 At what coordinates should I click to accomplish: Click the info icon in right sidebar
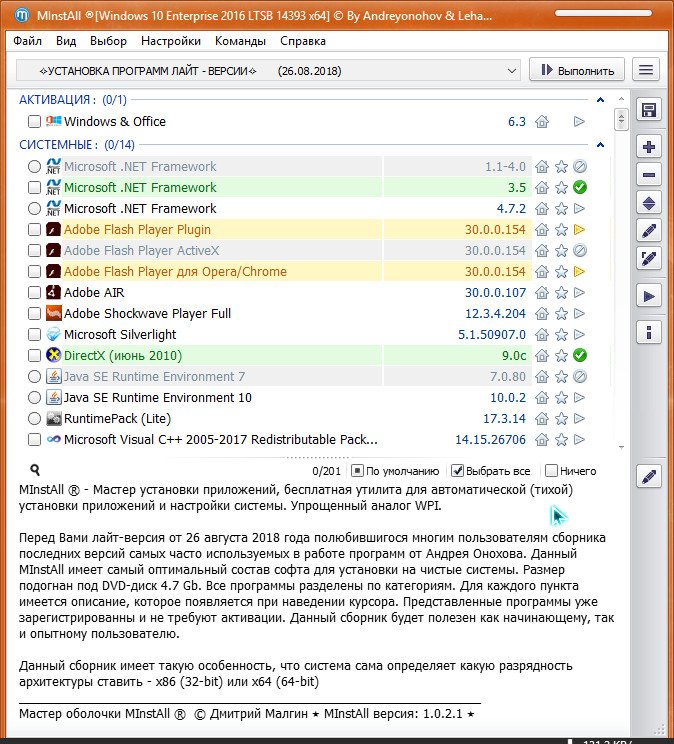click(648, 332)
